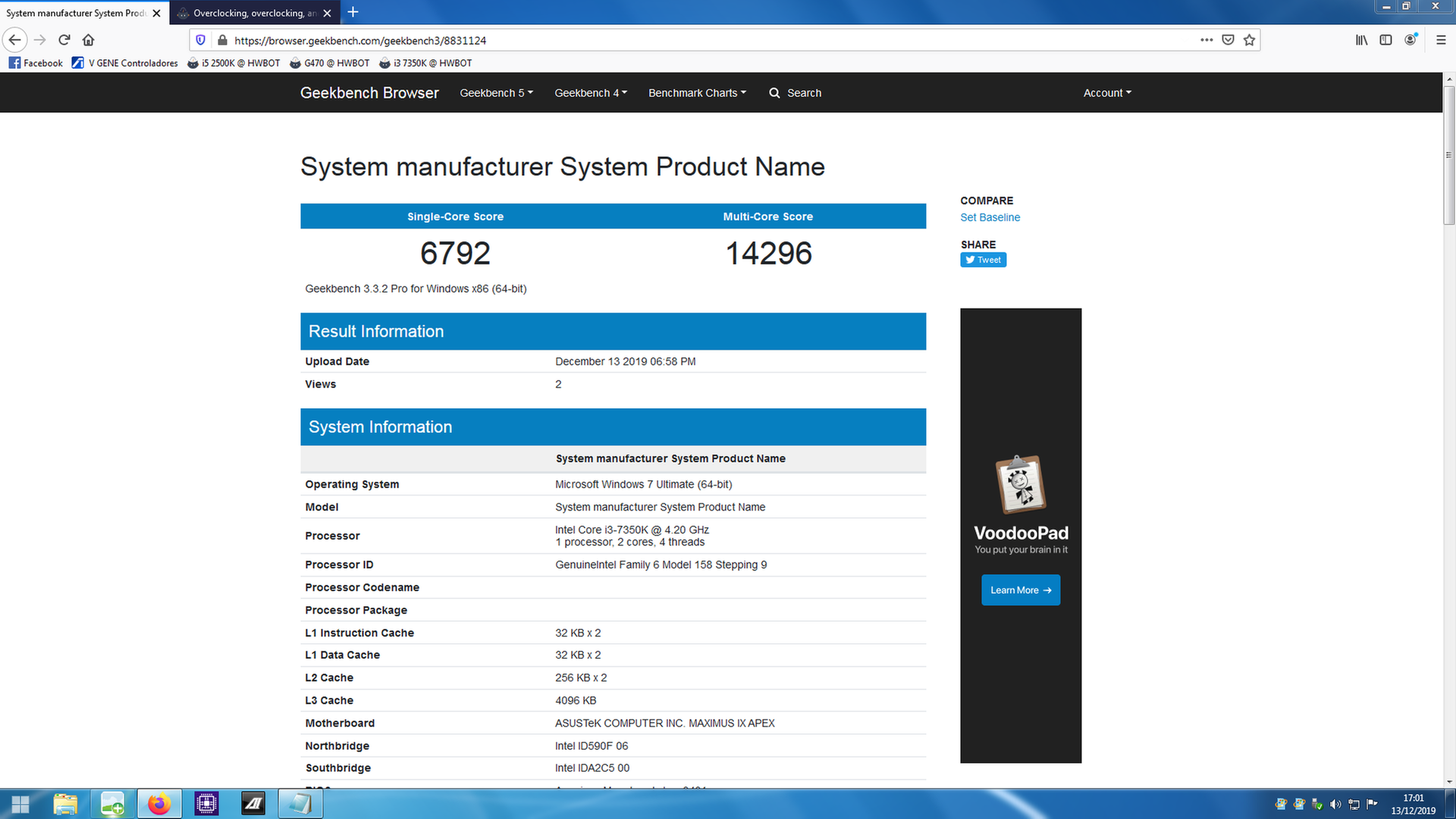Viewport: 1456px width, 819px height.
Task: Click the taskbar icon left of Firefox
Action: point(112,804)
